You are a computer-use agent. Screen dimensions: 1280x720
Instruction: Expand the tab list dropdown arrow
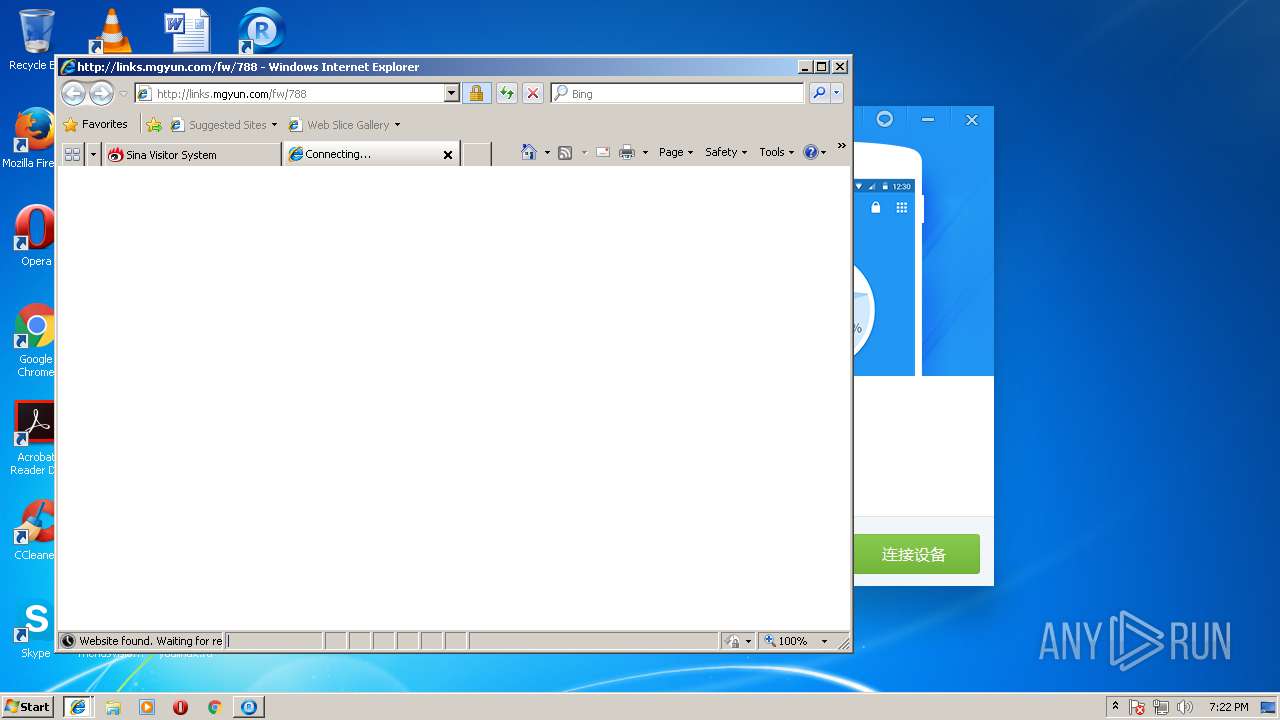coord(93,154)
